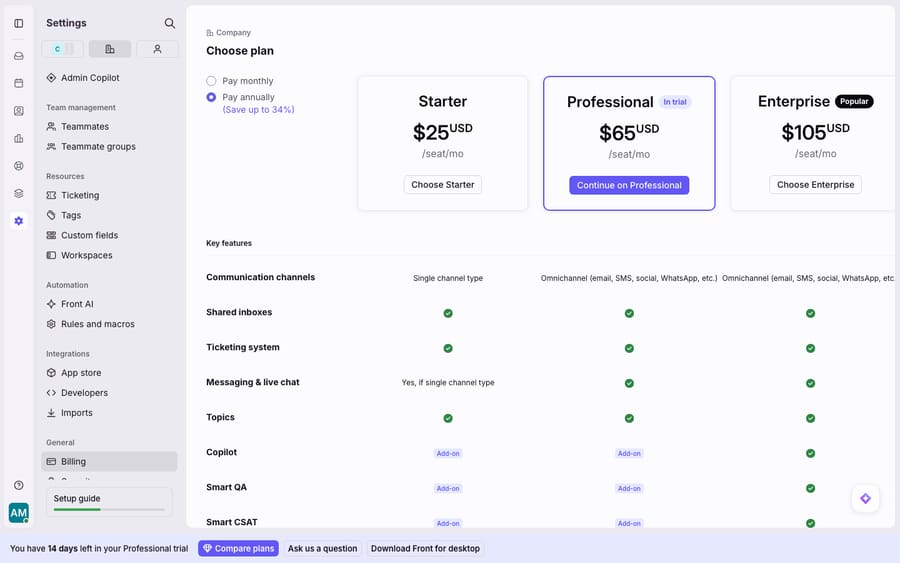
Task: Search settings with the magnifier icon
Action: point(169,23)
